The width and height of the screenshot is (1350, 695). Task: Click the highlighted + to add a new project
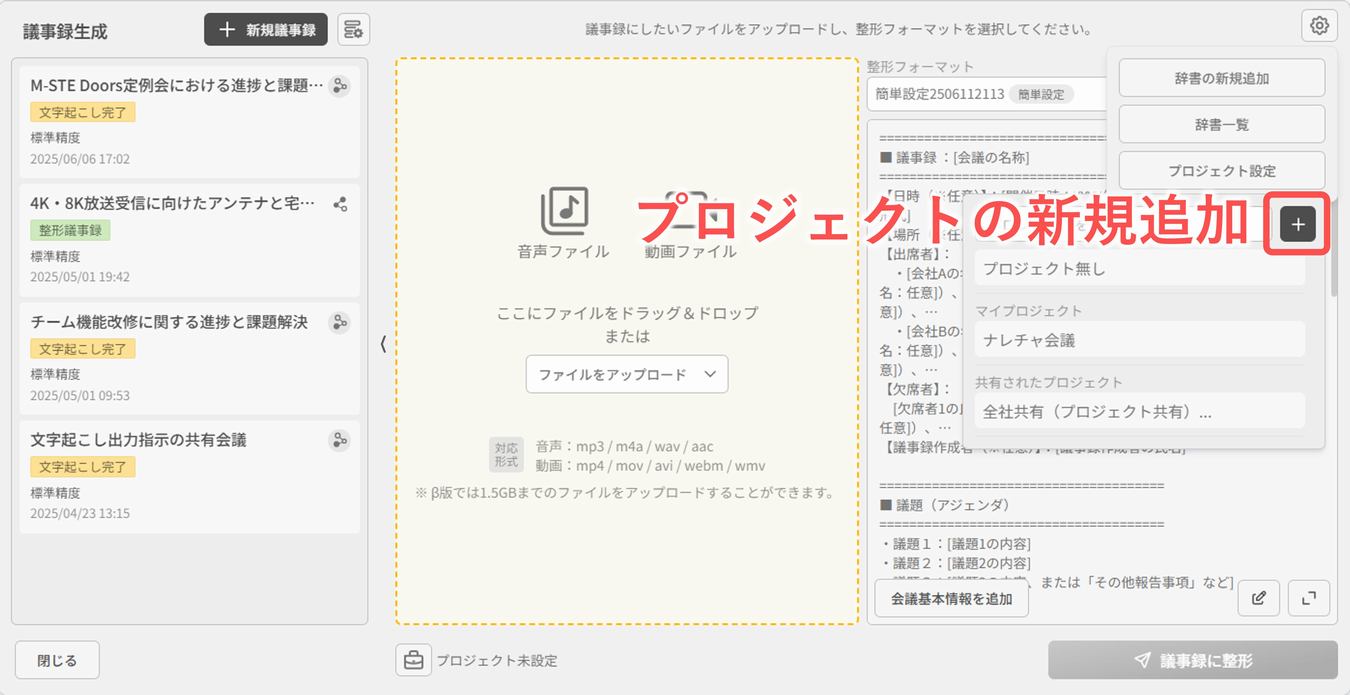coord(1296,224)
